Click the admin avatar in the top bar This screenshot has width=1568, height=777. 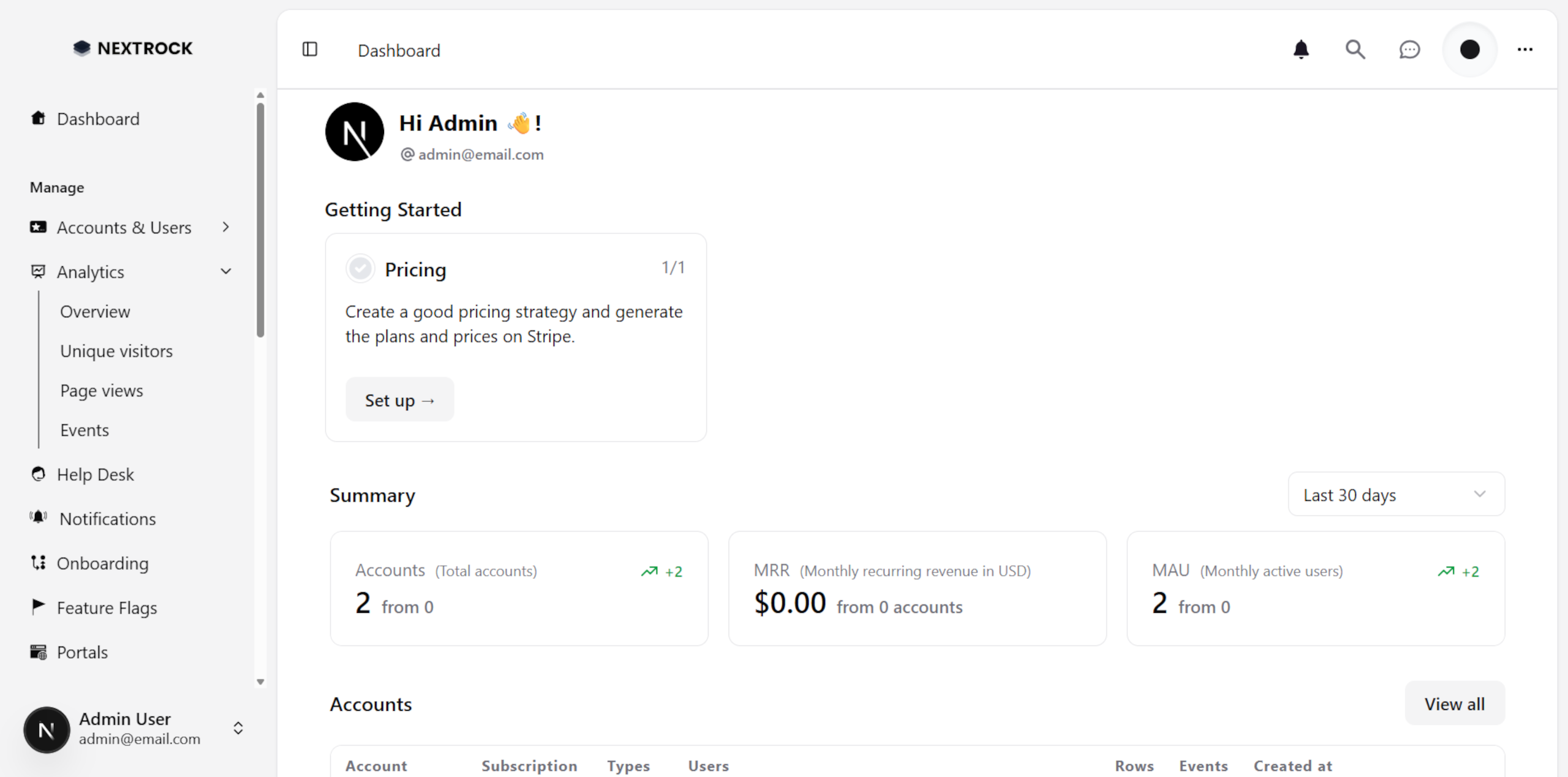1469,50
